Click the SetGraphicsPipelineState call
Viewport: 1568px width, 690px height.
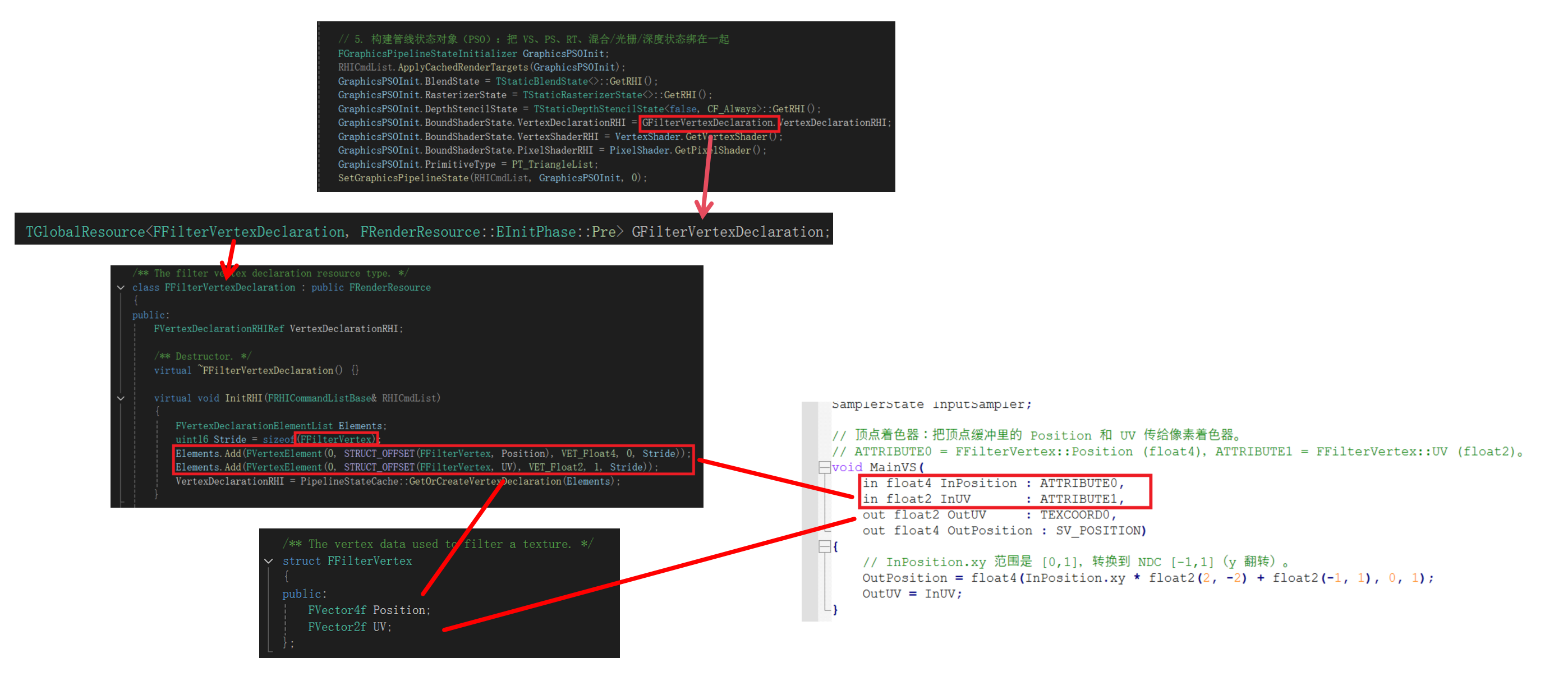tap(403, 178)
